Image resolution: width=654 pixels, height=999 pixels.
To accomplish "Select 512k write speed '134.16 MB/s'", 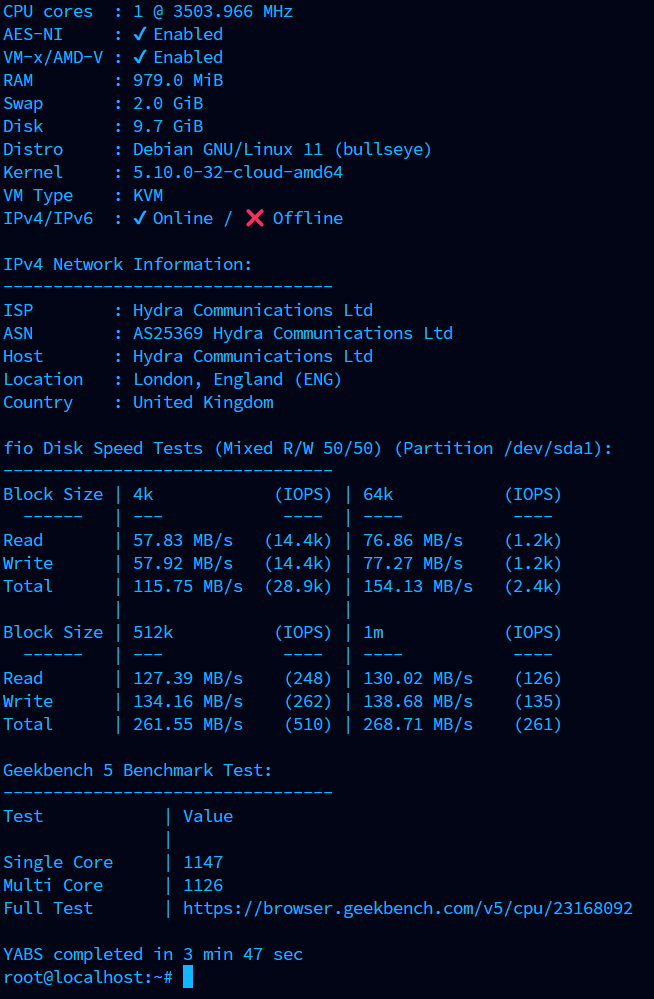I will pos(188,701).
